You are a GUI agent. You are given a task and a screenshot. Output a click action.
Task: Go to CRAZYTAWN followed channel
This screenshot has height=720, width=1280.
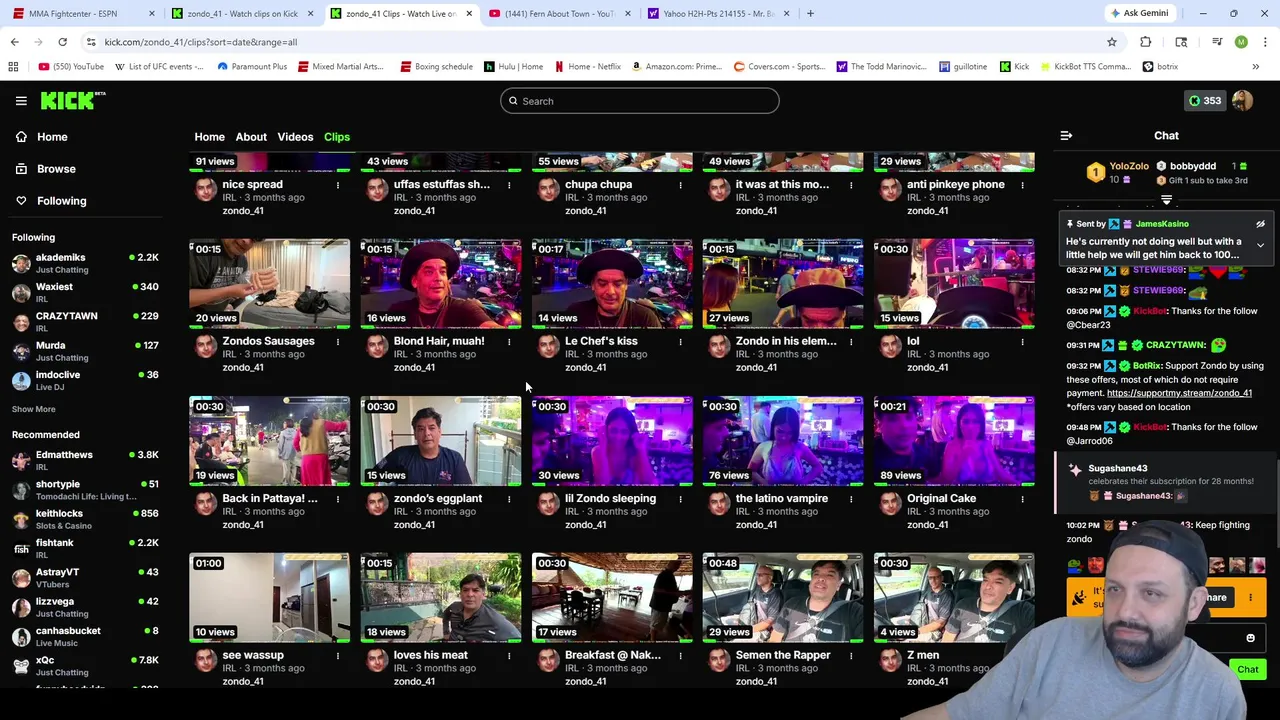84,321
